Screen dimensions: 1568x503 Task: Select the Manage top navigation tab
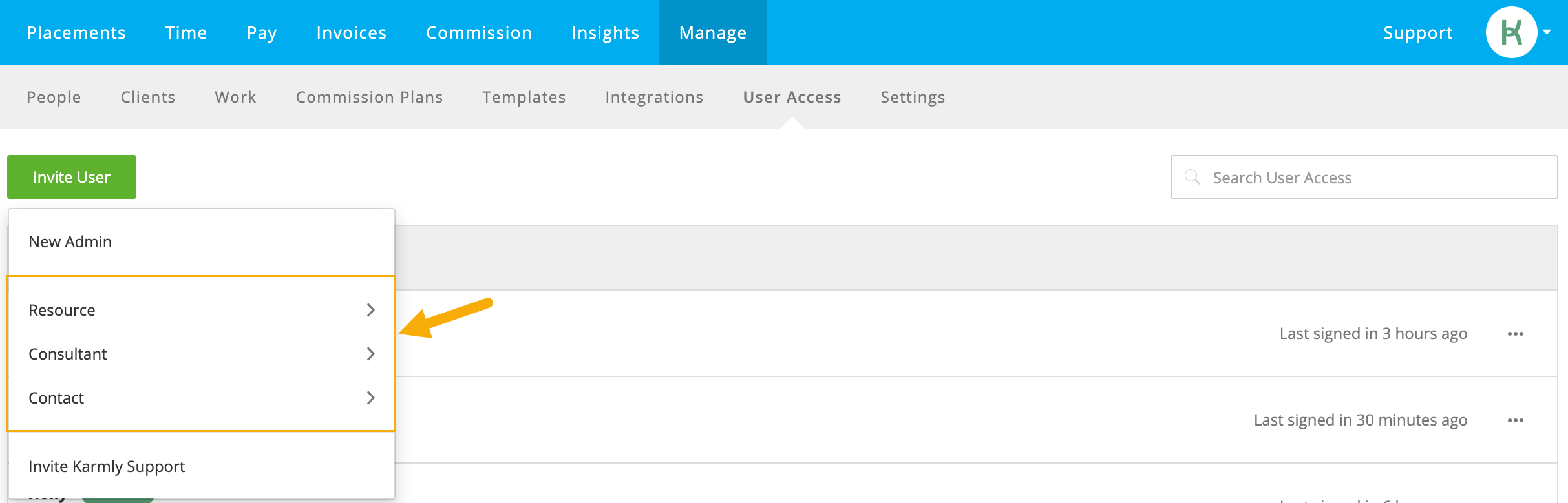click(x=713, y=32)
